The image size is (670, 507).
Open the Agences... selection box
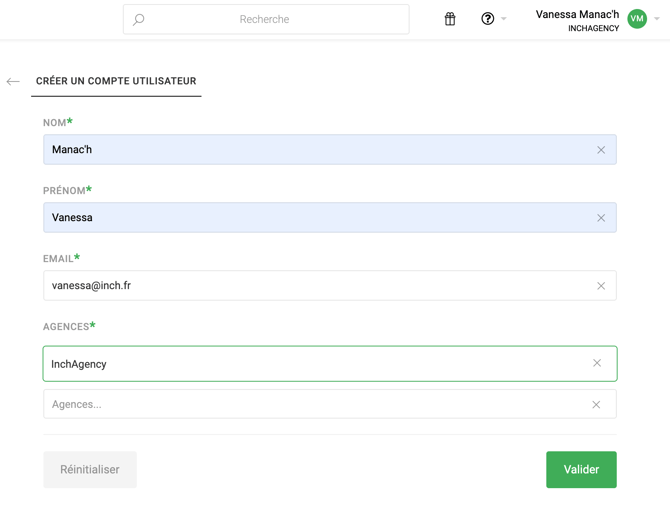310,405
